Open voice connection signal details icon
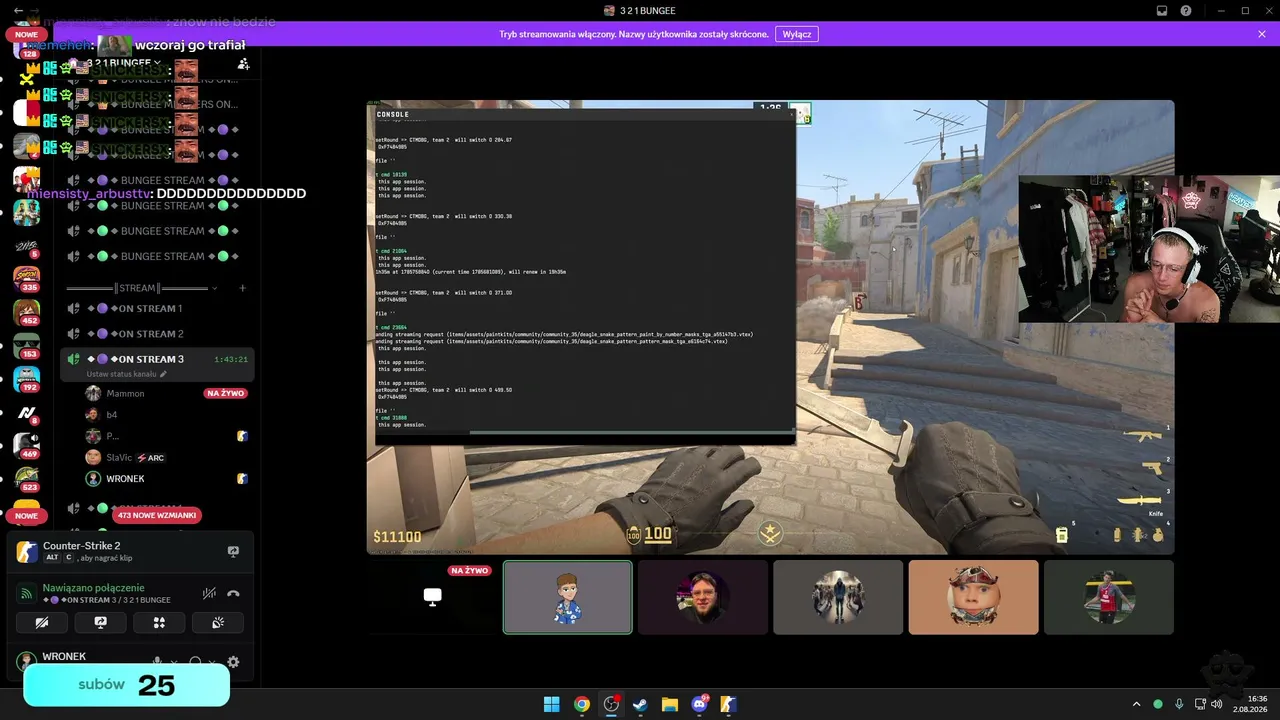Image resolution: width=1280 pixels, height=720 pixels. 27,594
